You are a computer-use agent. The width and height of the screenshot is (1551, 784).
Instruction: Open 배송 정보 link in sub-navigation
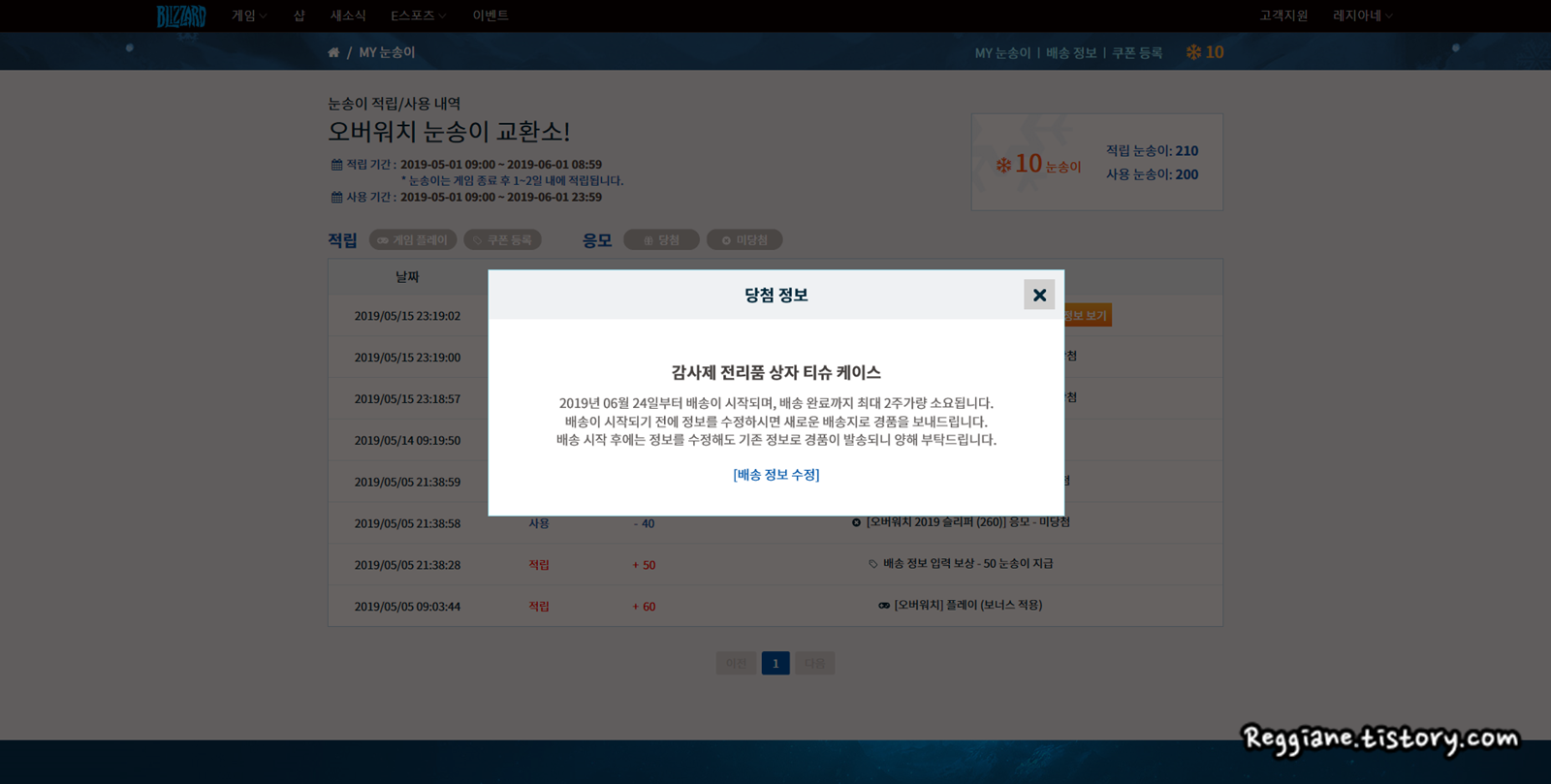click(x=1071, y=53)
